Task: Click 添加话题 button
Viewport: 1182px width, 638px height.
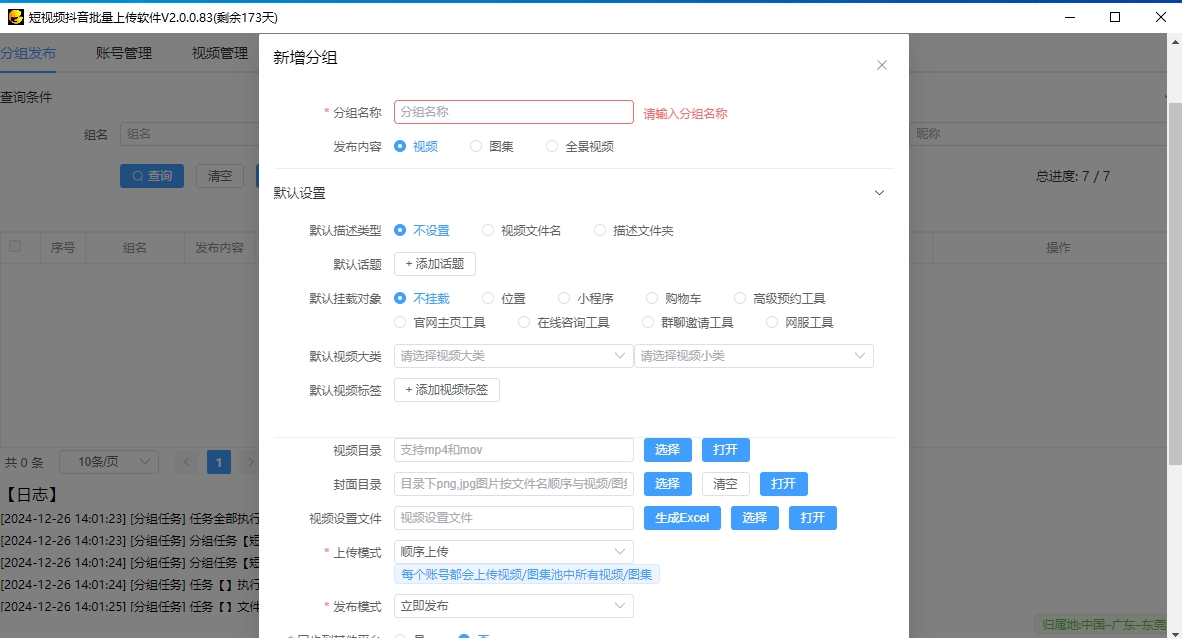Action: 435,264
